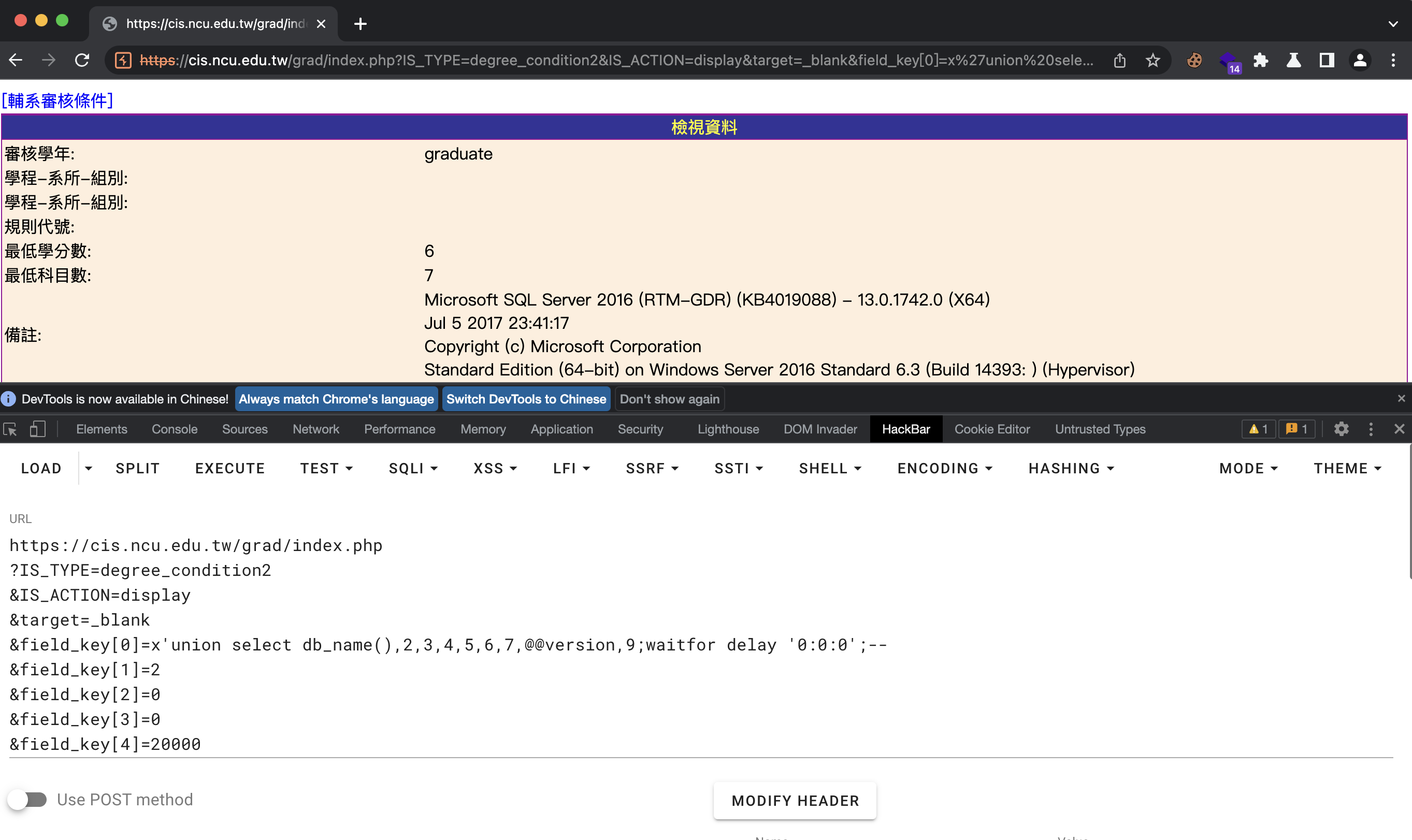This screenshot has width=1412, height=840.
Task: Switch to the Security tab
Action: [640, 429]
